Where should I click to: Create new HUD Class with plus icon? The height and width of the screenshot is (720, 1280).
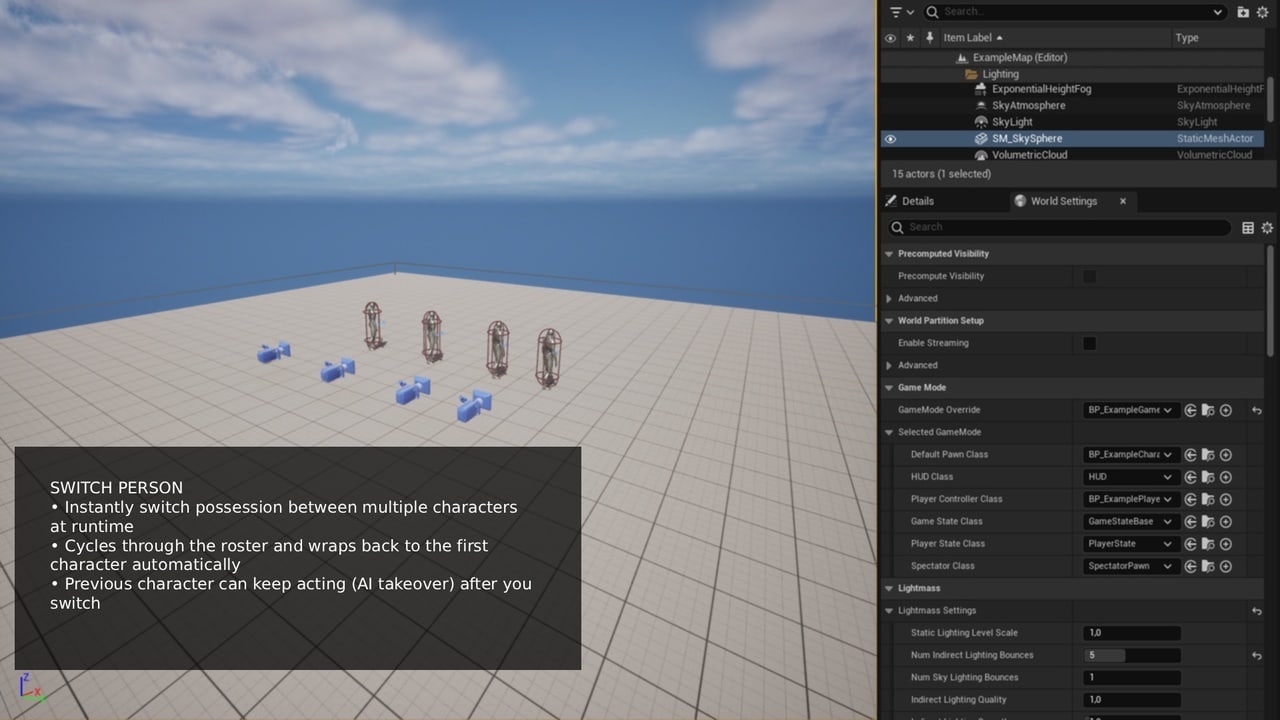point(1226,477)
